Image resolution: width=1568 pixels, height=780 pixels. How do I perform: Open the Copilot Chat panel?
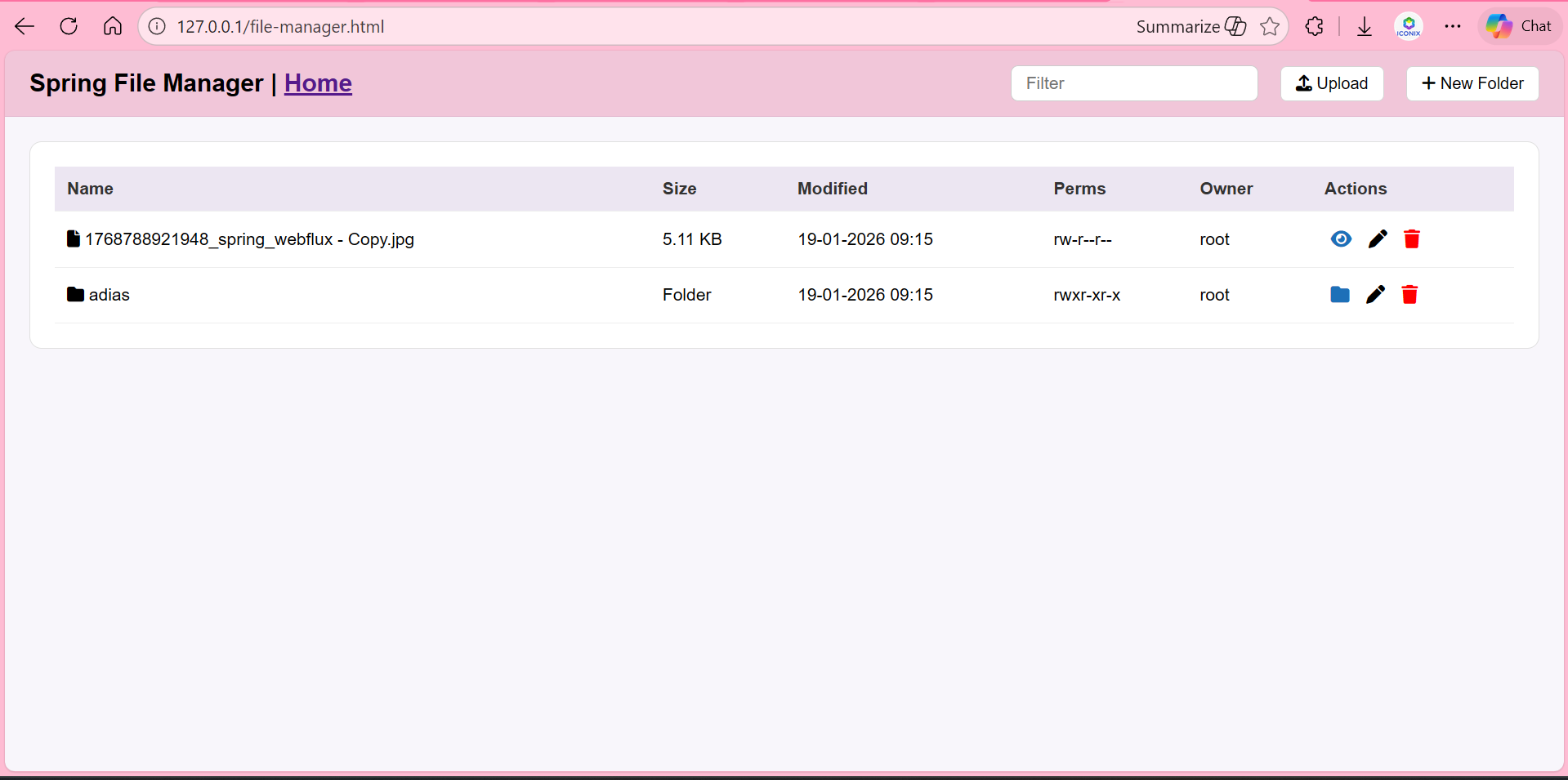(1519, 27)
